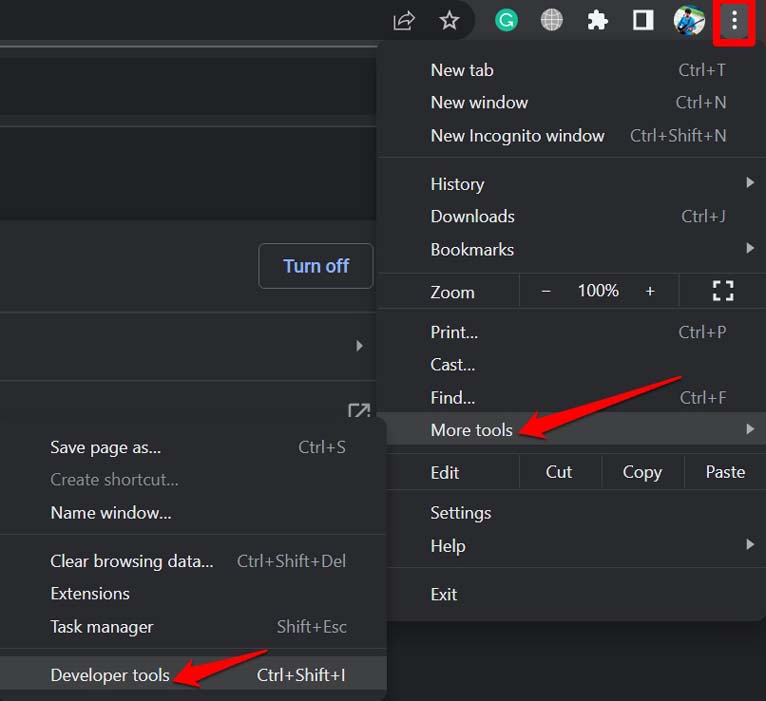Open the Grammarly extension icon
The image size is (766, 701).
506,21
